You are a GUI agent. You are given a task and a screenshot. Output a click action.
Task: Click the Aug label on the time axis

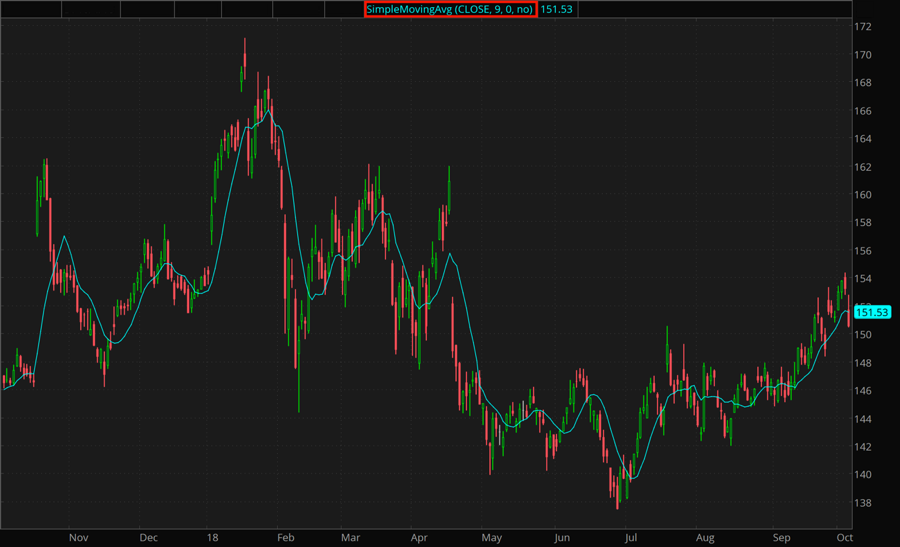tap(704, 537)
